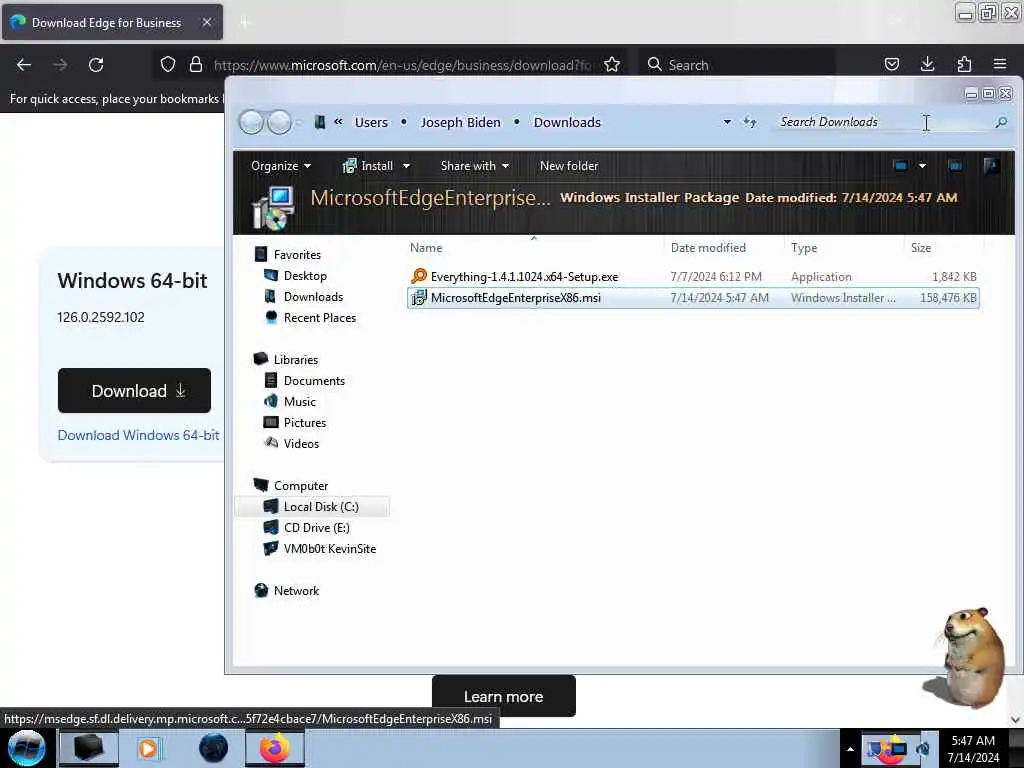Change your view icon in Explorer toolbar
Image resolution: width=1024 pixels, height=768 pixels.
click(900, 166)
